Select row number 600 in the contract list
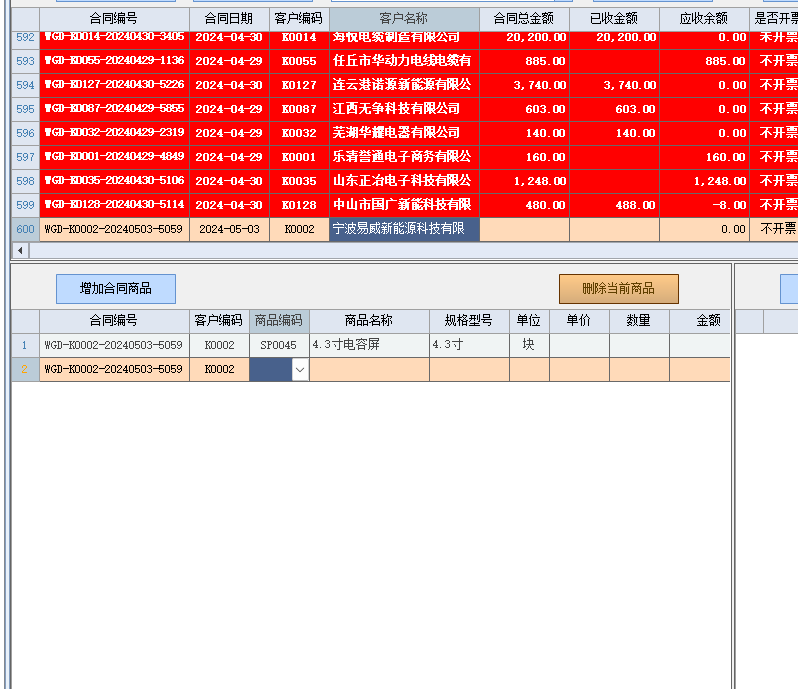798x689 pixels. pyautogui.click(x=25, y=229)
